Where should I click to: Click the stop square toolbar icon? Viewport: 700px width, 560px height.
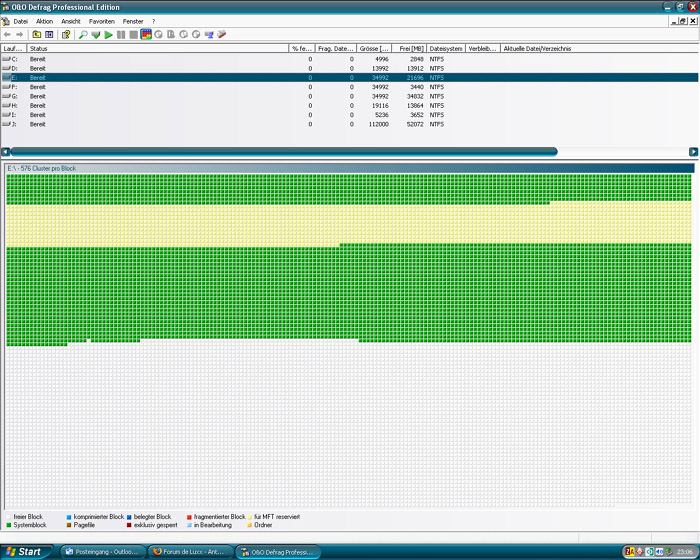pos(133,34)
